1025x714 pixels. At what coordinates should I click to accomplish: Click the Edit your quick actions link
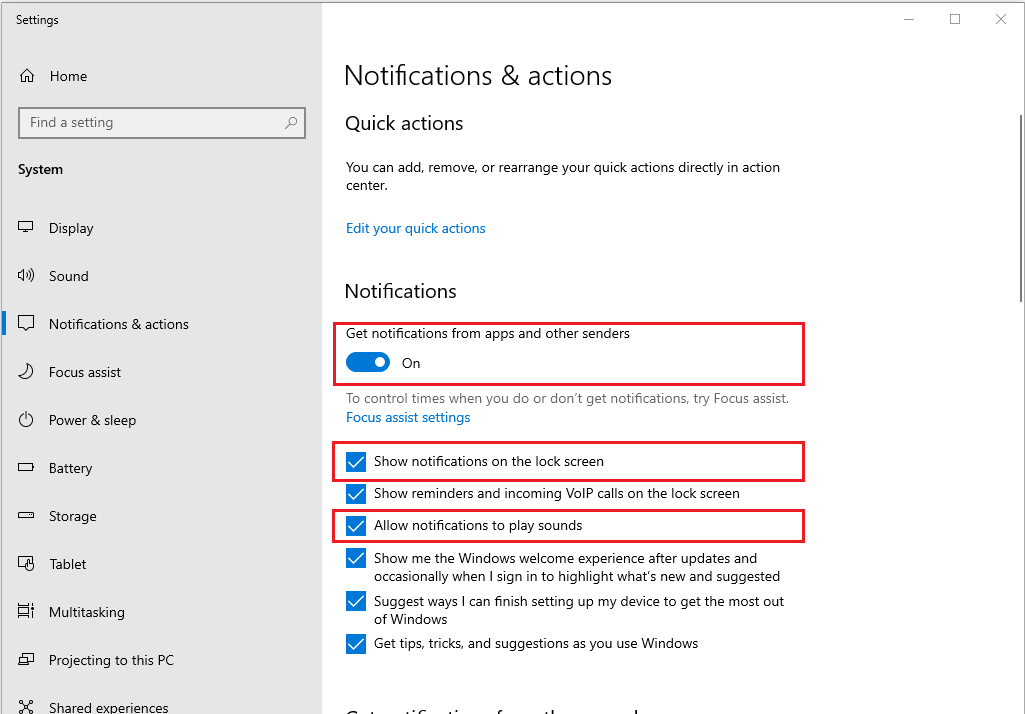click(415, 228)
